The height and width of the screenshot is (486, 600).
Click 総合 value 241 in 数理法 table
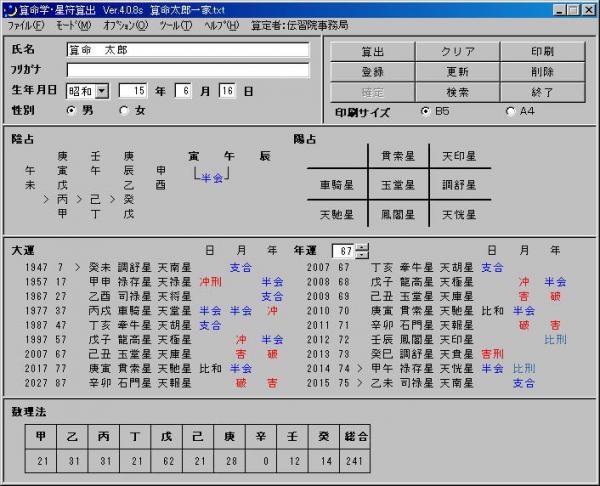tap(355, 461)
